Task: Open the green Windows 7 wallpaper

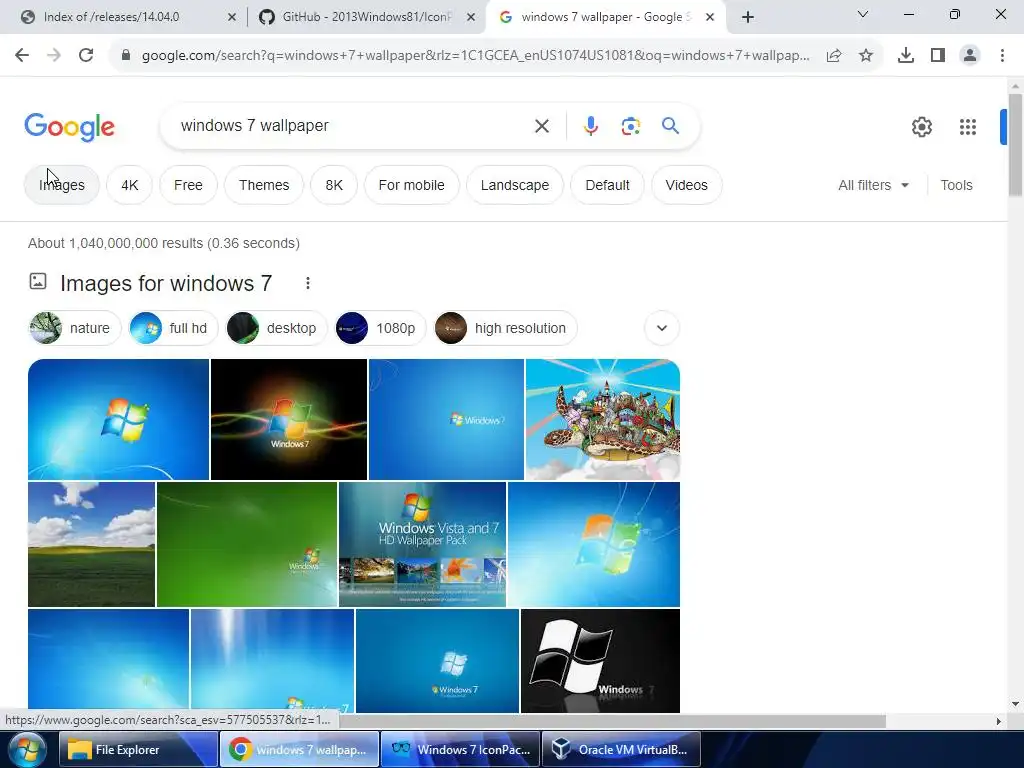Action: coord(247,545)
